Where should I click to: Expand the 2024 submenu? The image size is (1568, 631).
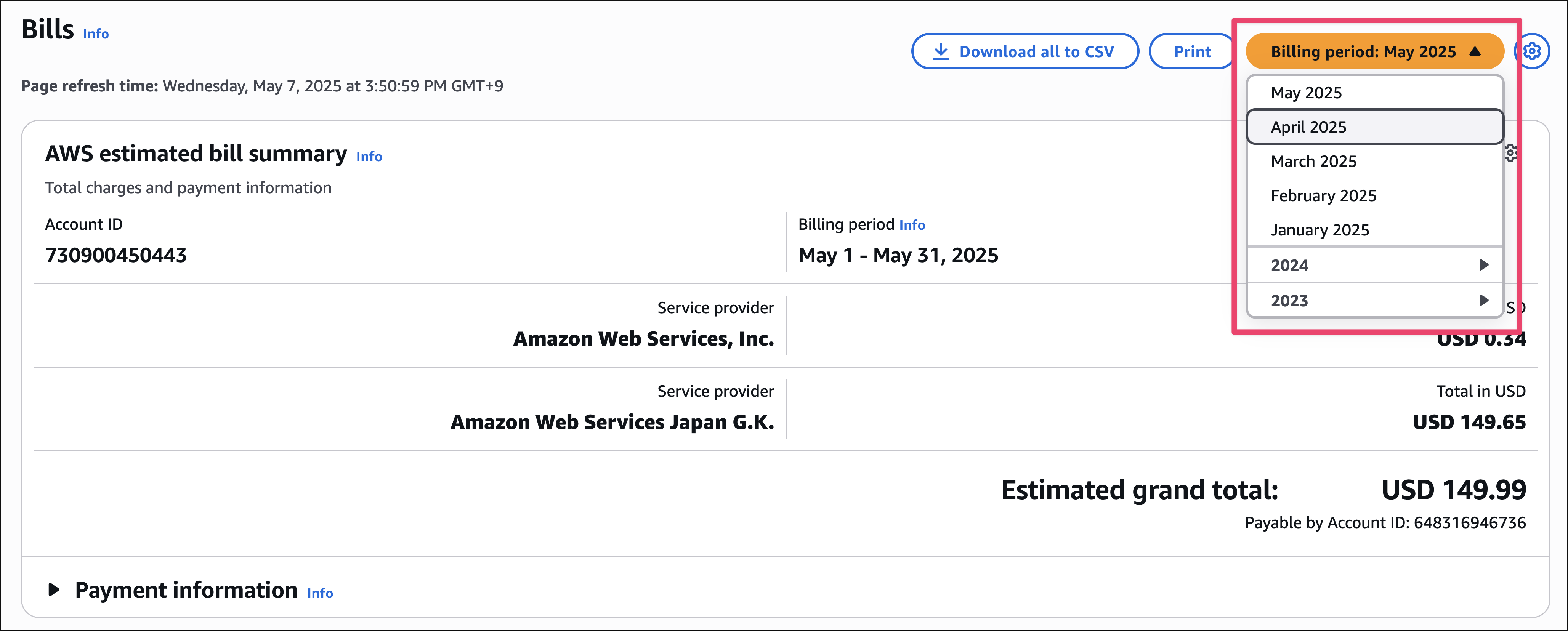pos(1374,265)
